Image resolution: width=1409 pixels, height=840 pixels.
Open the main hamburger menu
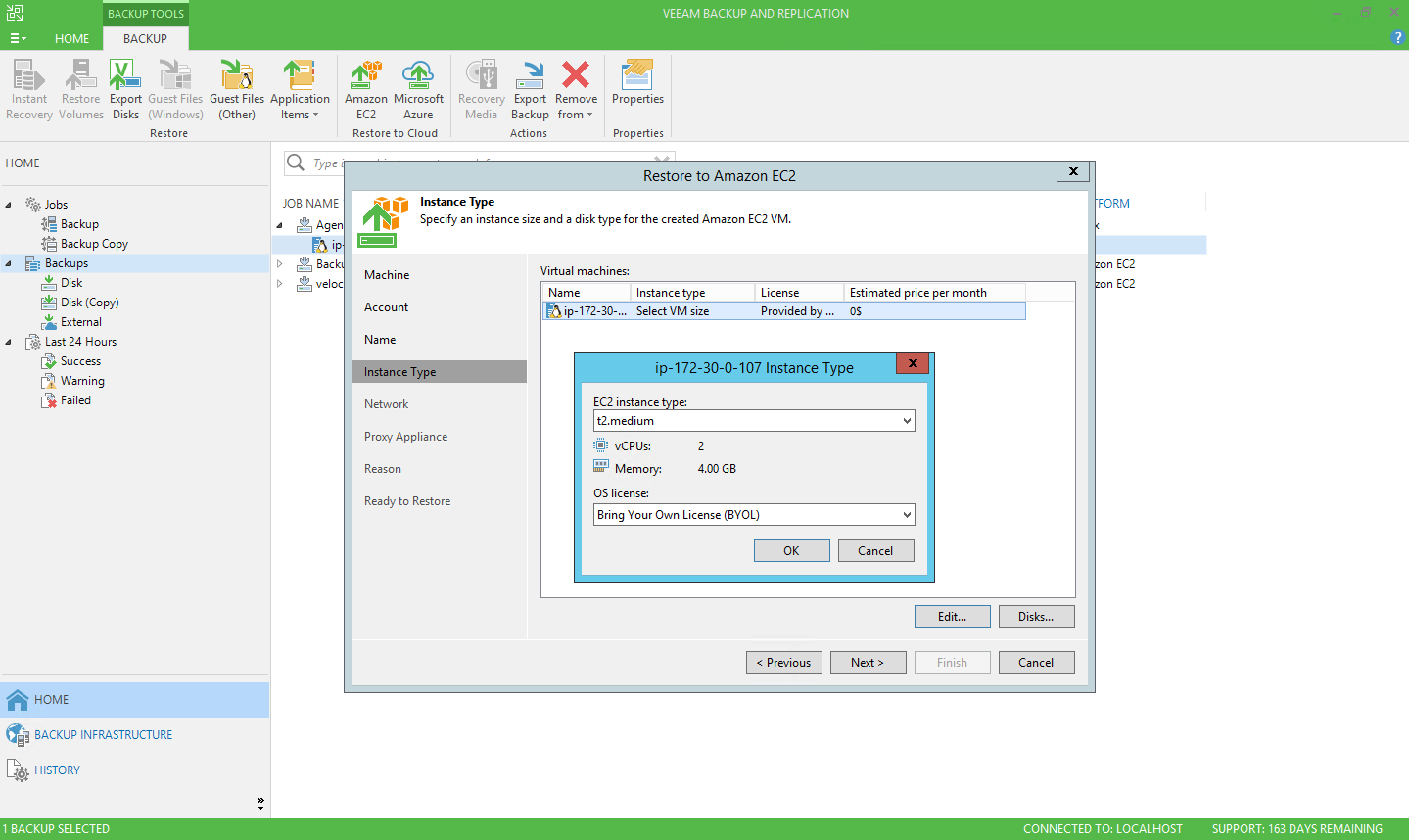[x=18, y=39]
